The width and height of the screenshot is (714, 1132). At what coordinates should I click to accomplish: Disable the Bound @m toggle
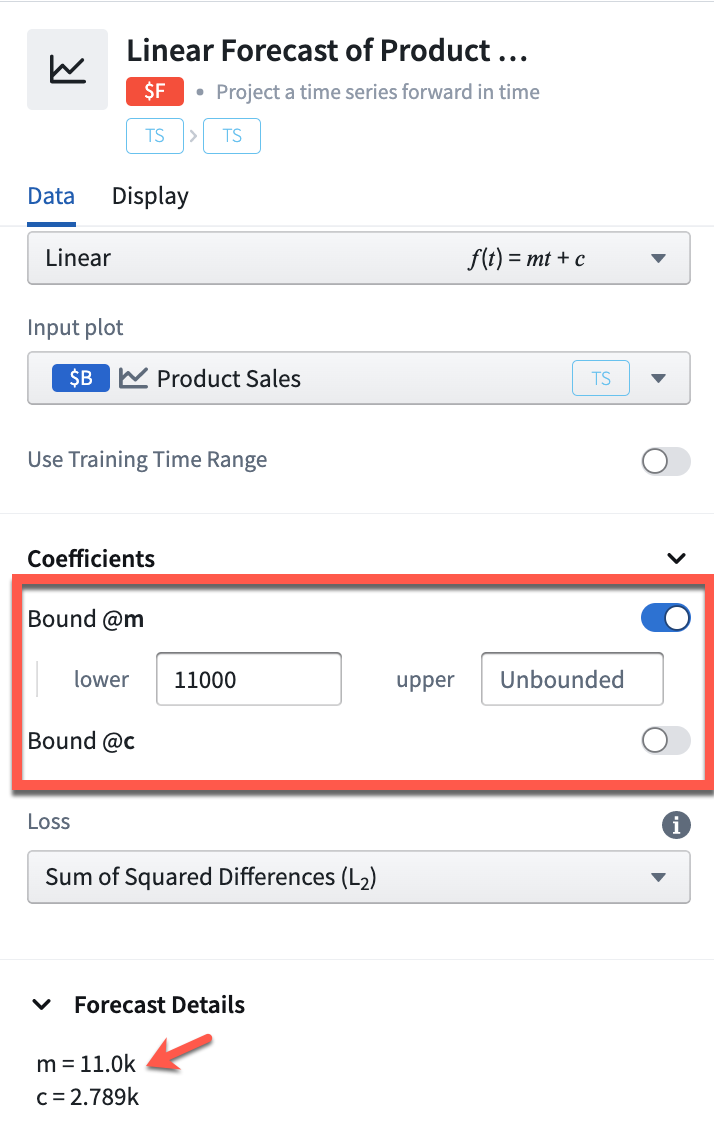[x=666, y=618]
